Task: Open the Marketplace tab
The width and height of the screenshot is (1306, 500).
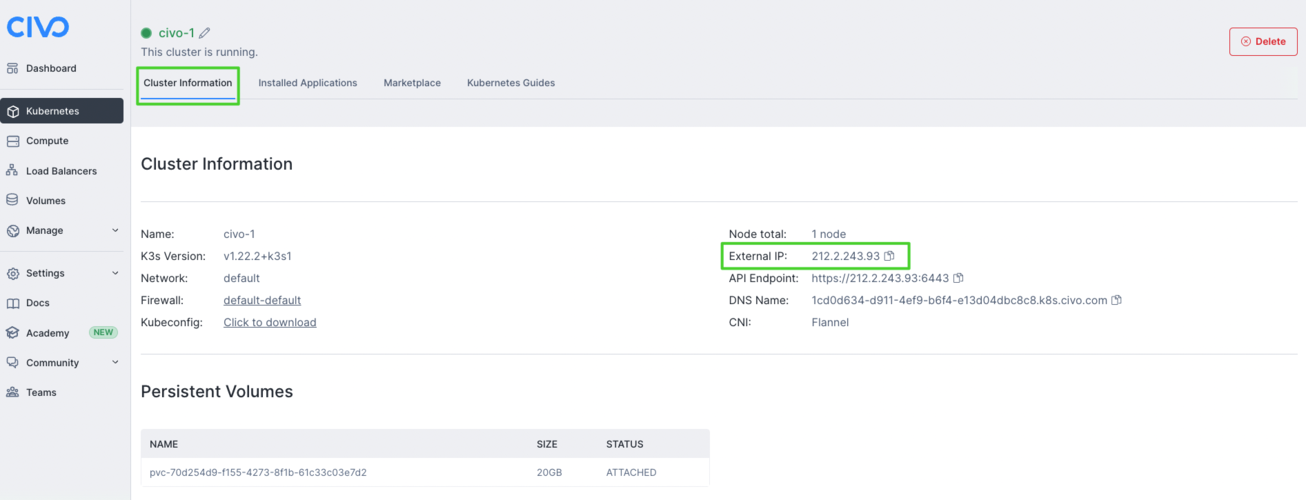Action: (412, 83)
